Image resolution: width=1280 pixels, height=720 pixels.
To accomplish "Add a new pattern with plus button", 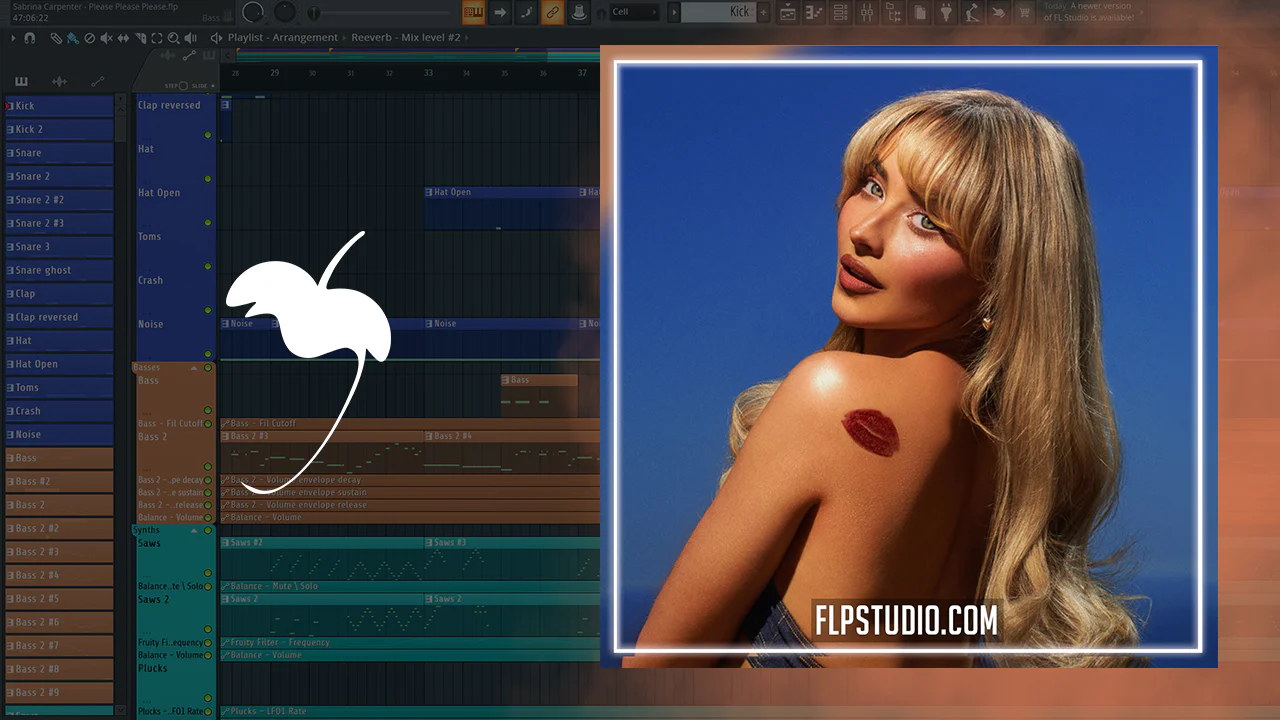I will tap(764, 12).
